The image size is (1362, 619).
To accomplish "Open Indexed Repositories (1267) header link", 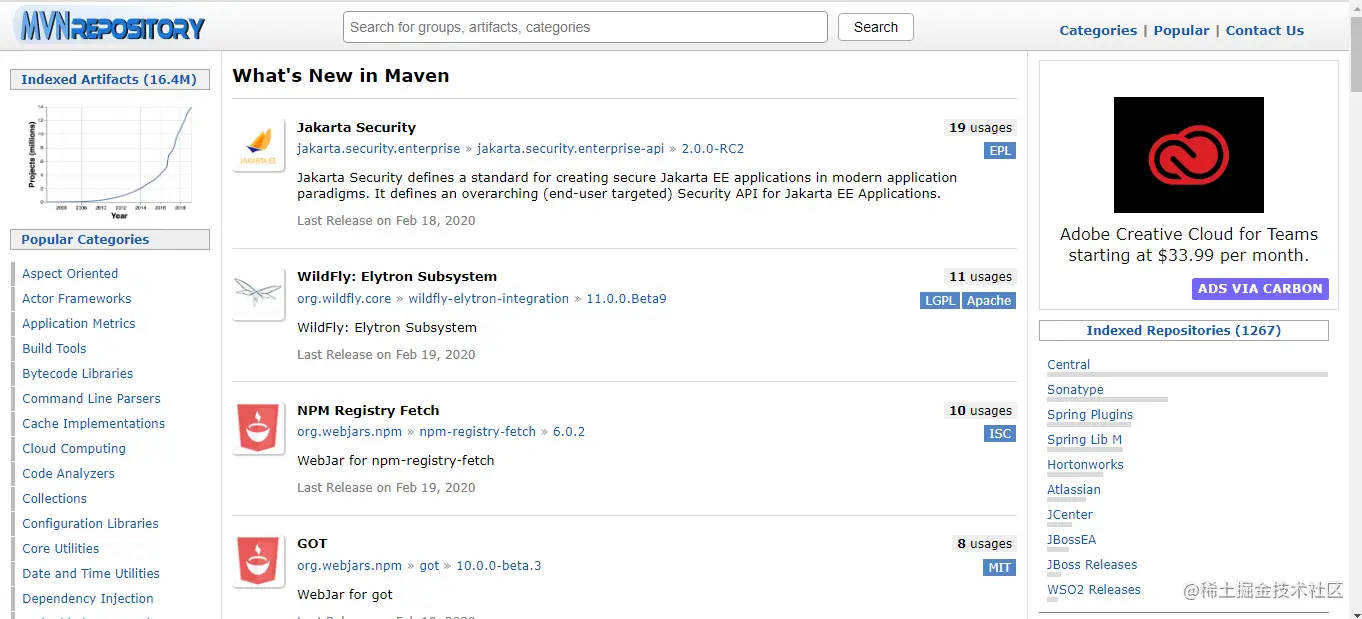I will (x=1184, y=330).
